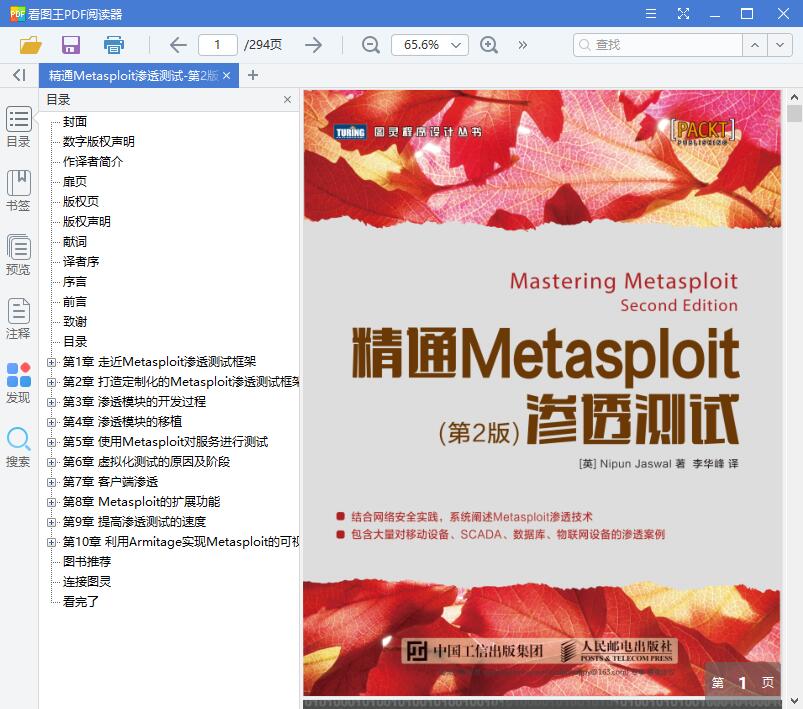Close the 目录 outline pane
The height and width of the screenshot is (709, 803).
[x=287, y=99]
